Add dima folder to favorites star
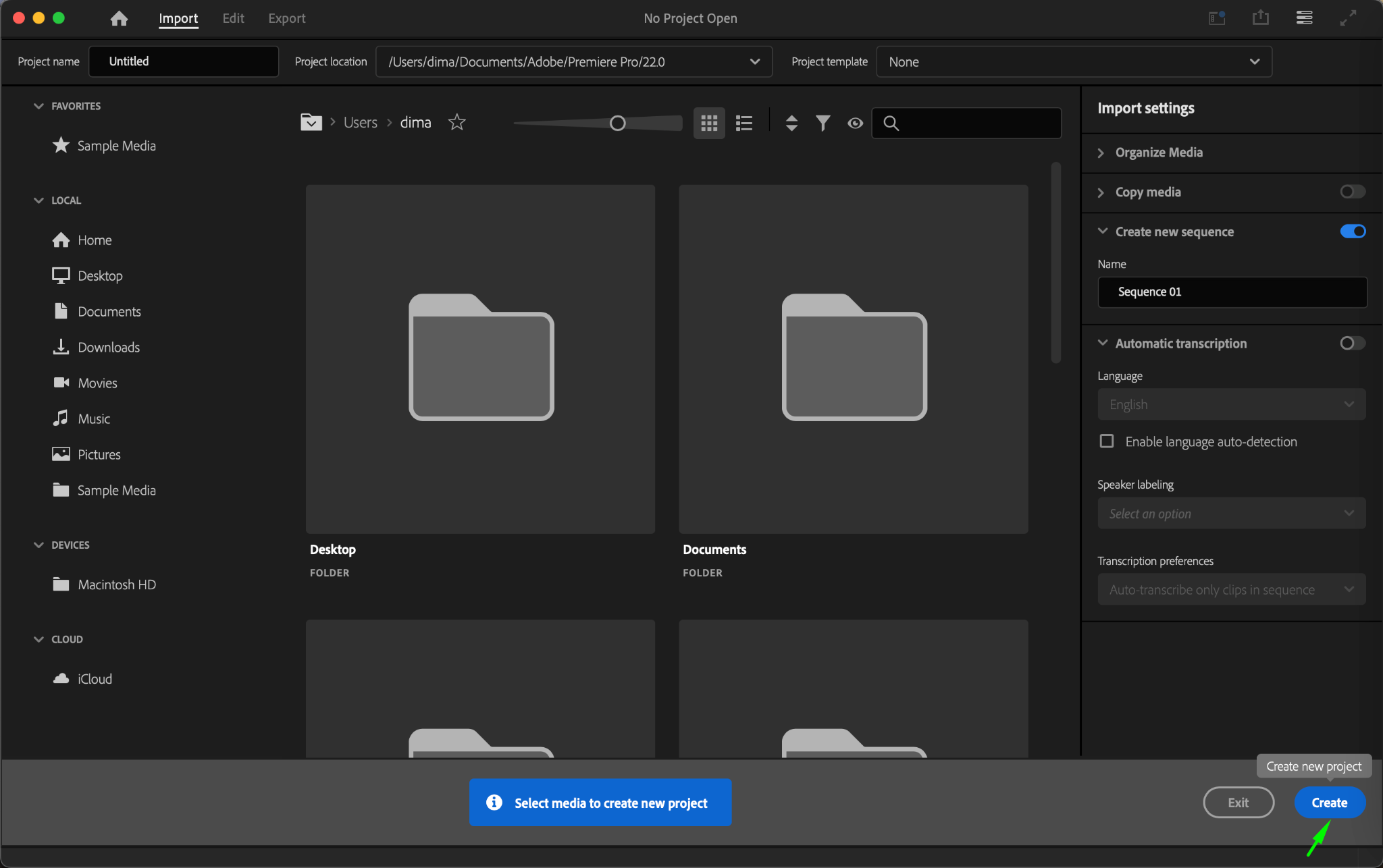 tap(457, 122)
